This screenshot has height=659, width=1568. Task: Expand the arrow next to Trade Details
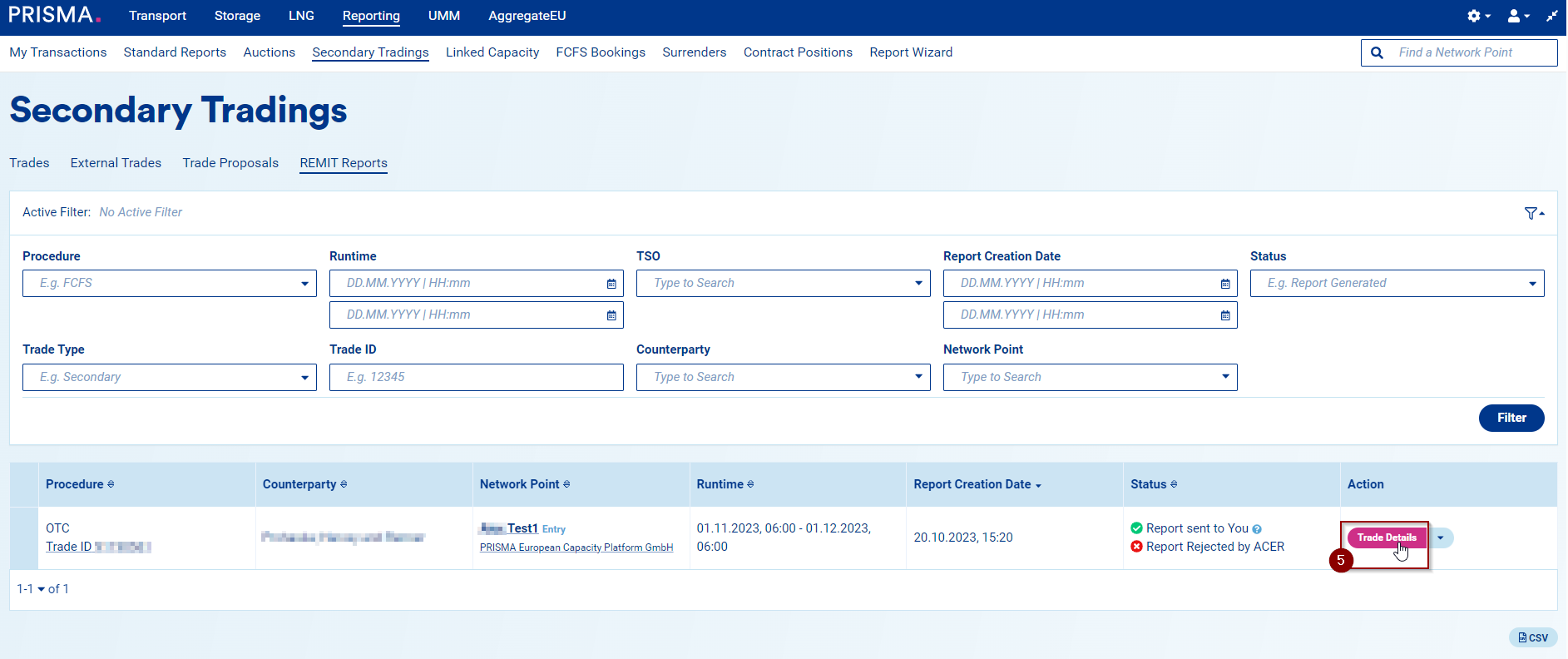(x=1441, y=538)
